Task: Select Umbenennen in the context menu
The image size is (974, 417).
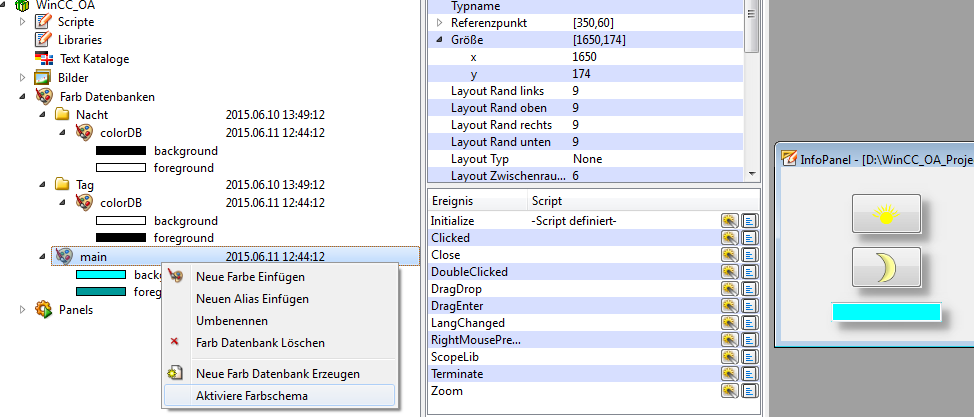Action: click(x=278, y=321)
